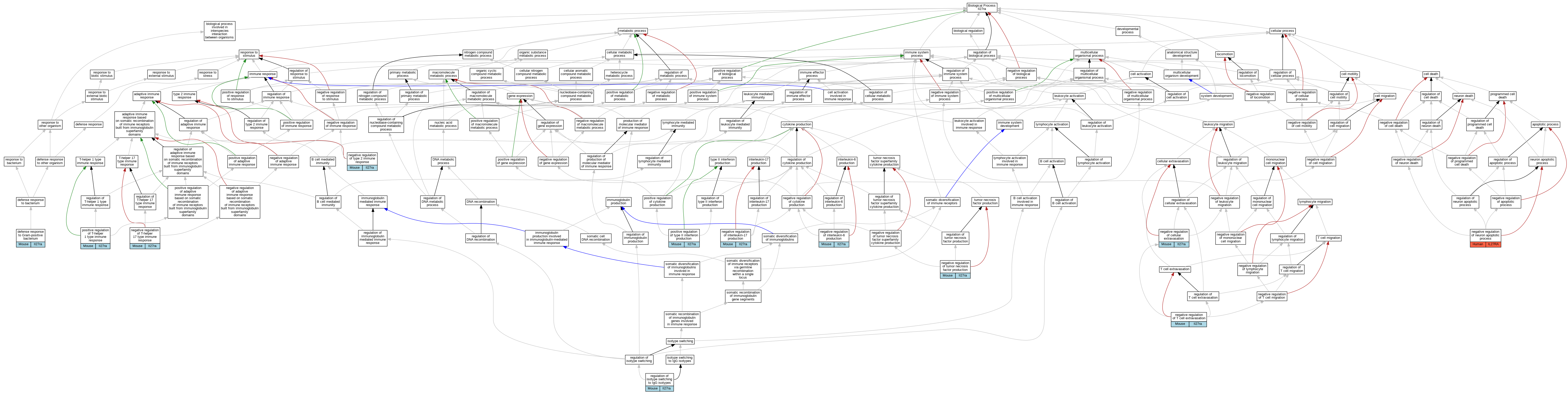Select the 'type 2 immune response' node
Viewport: 1568px width, 394px height.
tap(184, 96)
